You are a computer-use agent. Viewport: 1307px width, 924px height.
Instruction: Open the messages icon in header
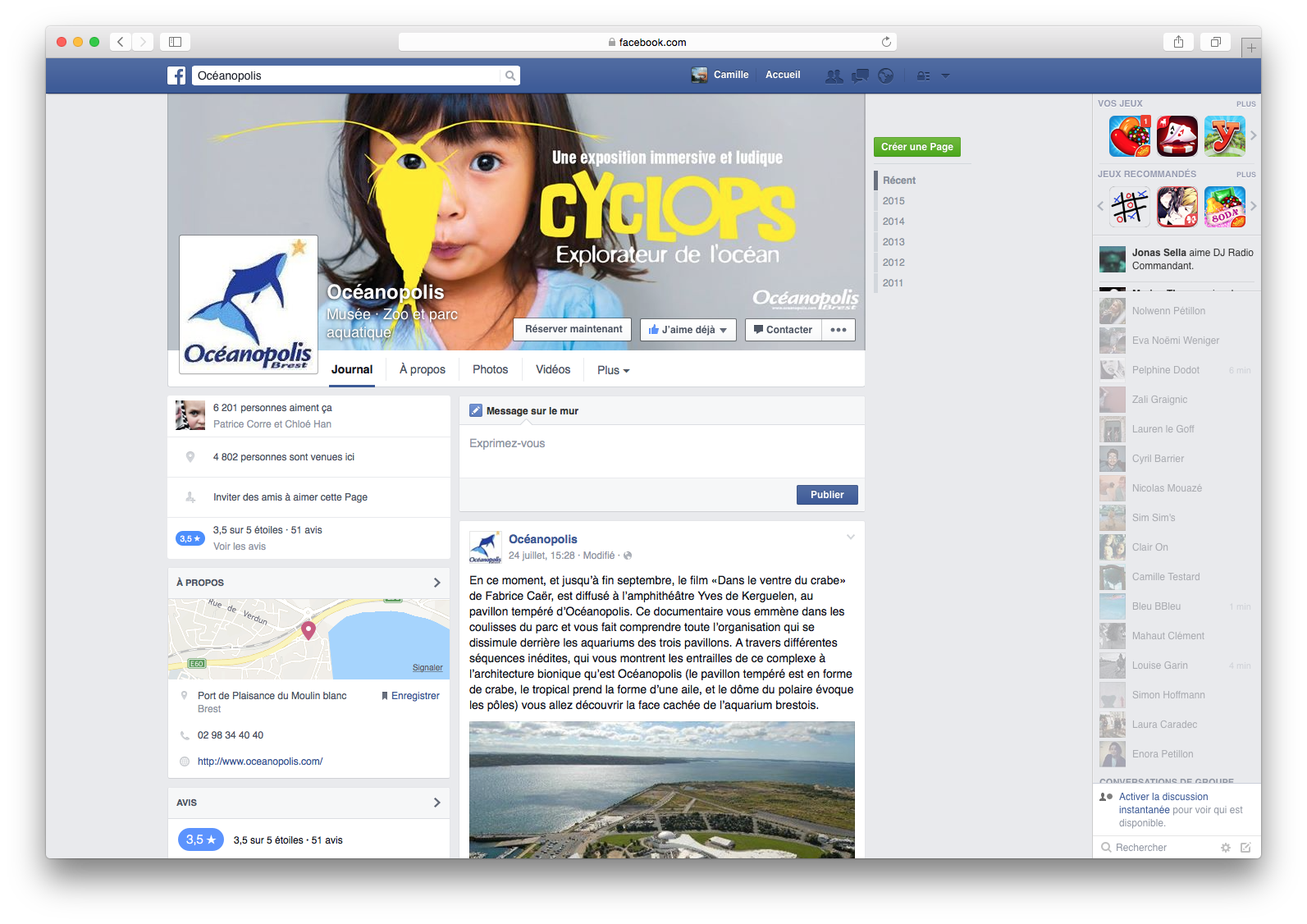[860, 75]
